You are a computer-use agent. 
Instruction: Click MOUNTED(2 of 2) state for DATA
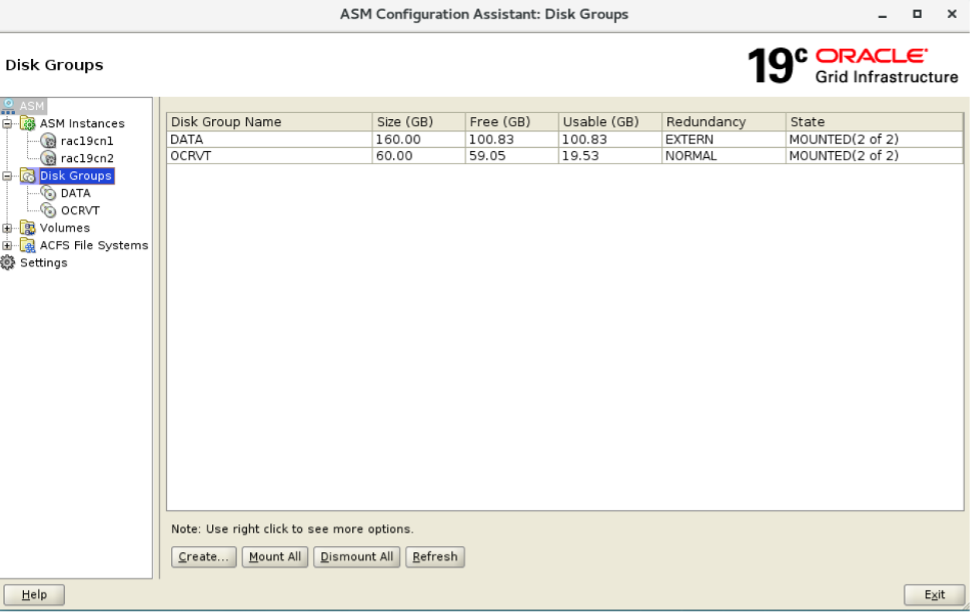(x=875, y=139)
